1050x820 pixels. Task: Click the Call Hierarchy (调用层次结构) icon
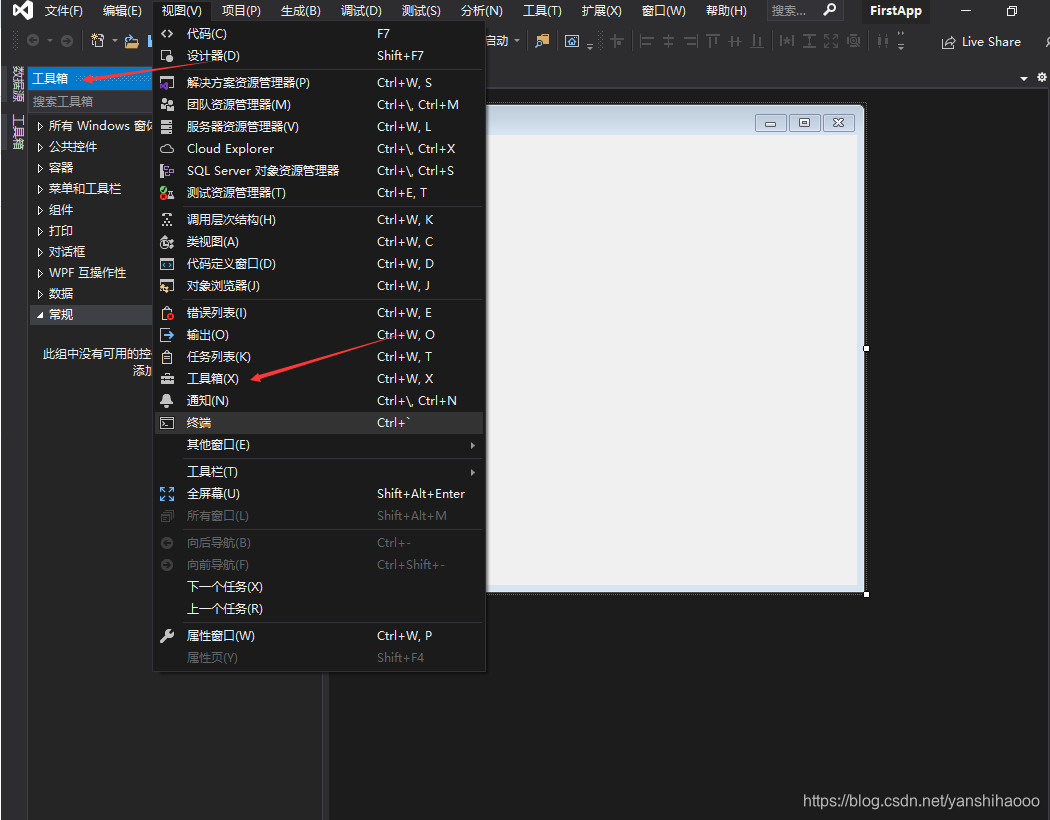(167, 220)
